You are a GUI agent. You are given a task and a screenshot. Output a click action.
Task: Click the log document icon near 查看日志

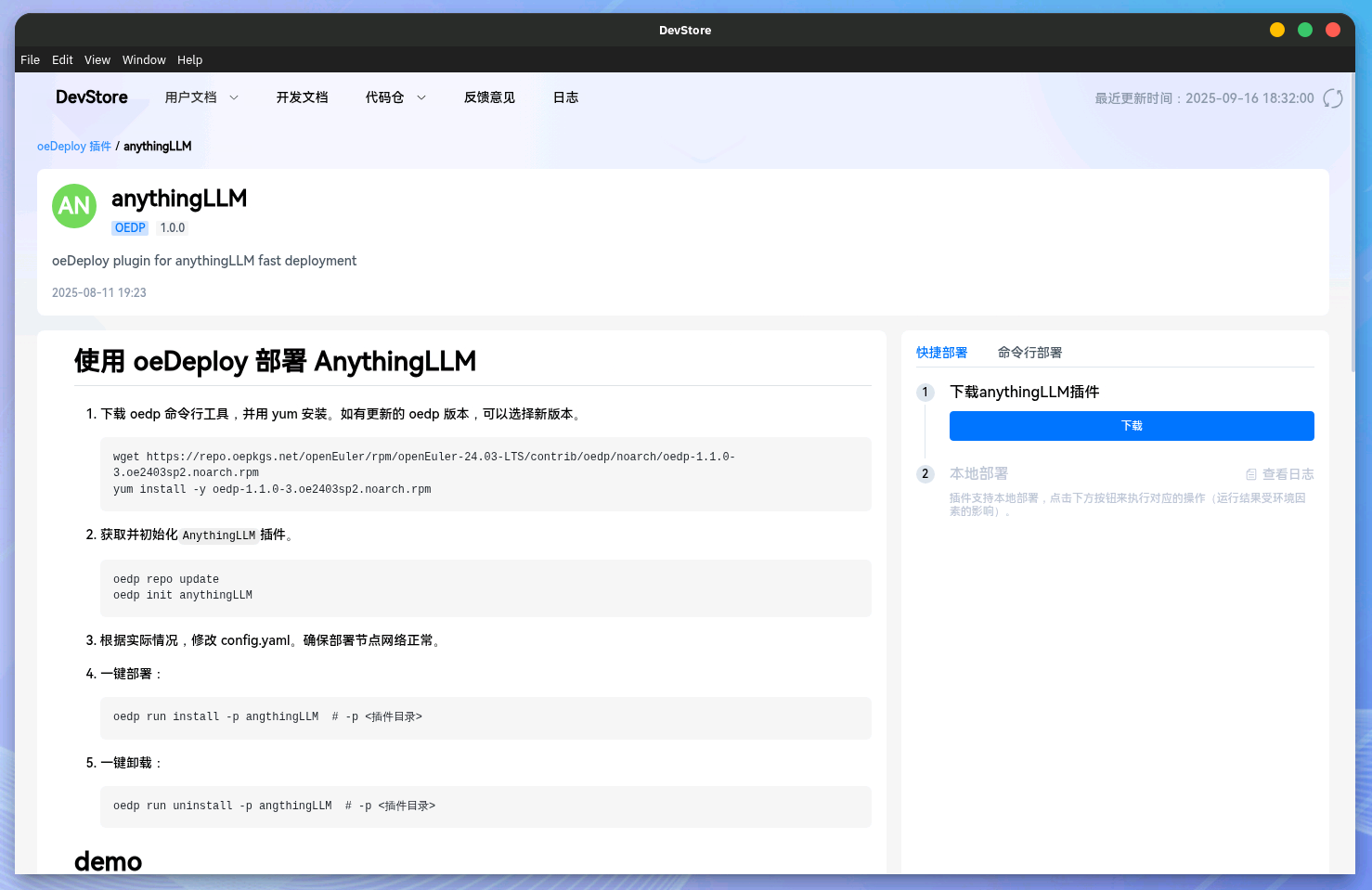[1250, 474]
